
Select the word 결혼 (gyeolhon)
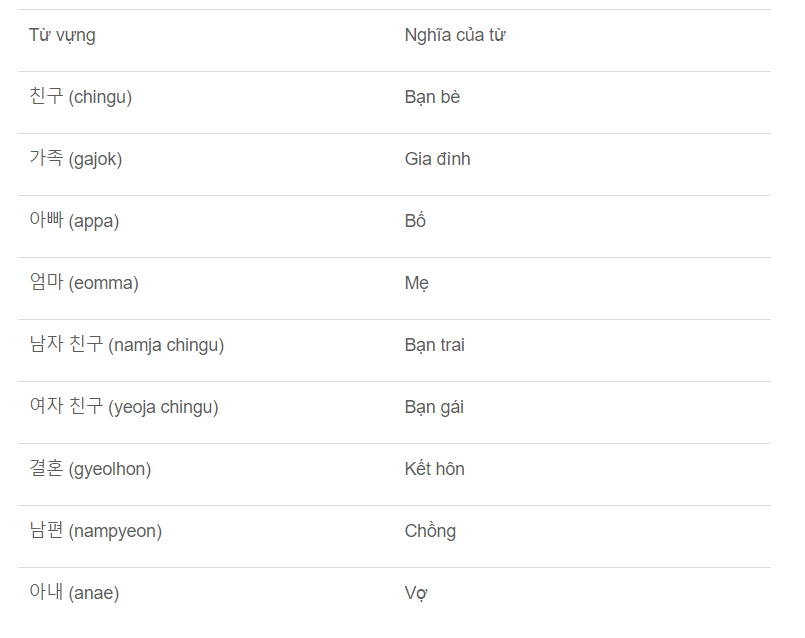[90, 469]
